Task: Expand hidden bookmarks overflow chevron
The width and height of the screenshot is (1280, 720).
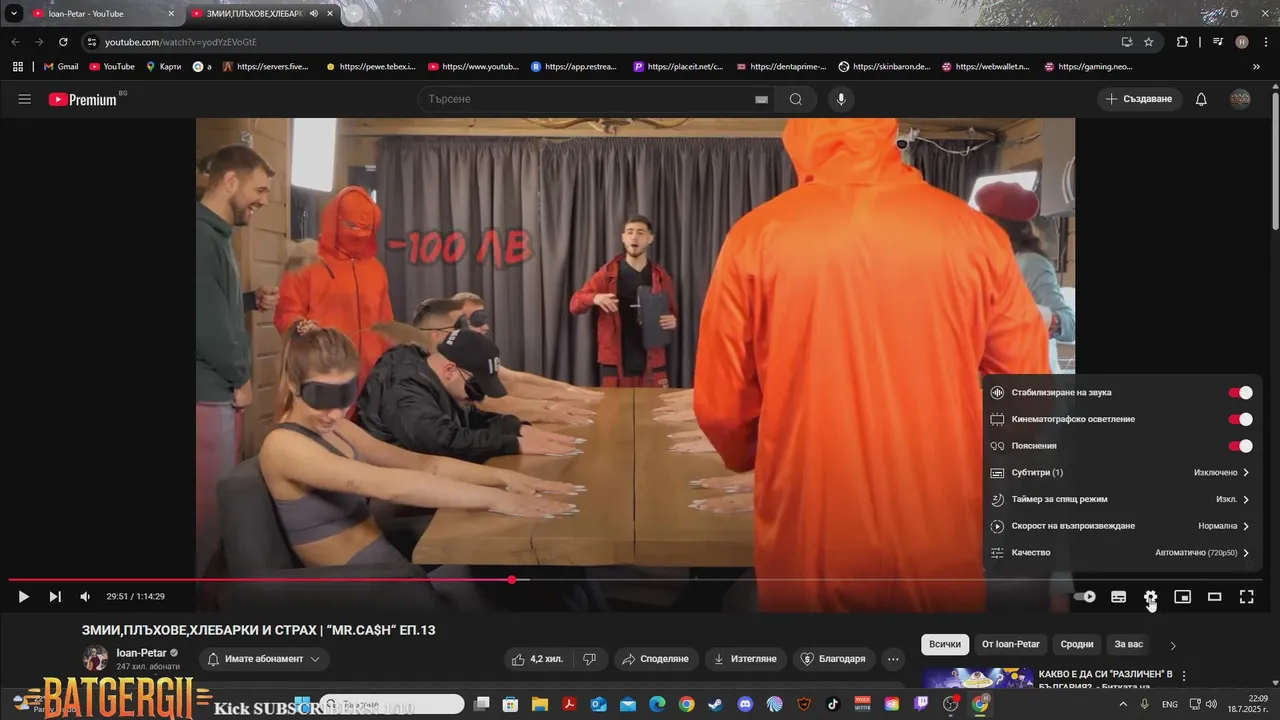Action: (x=1256, y=67)
